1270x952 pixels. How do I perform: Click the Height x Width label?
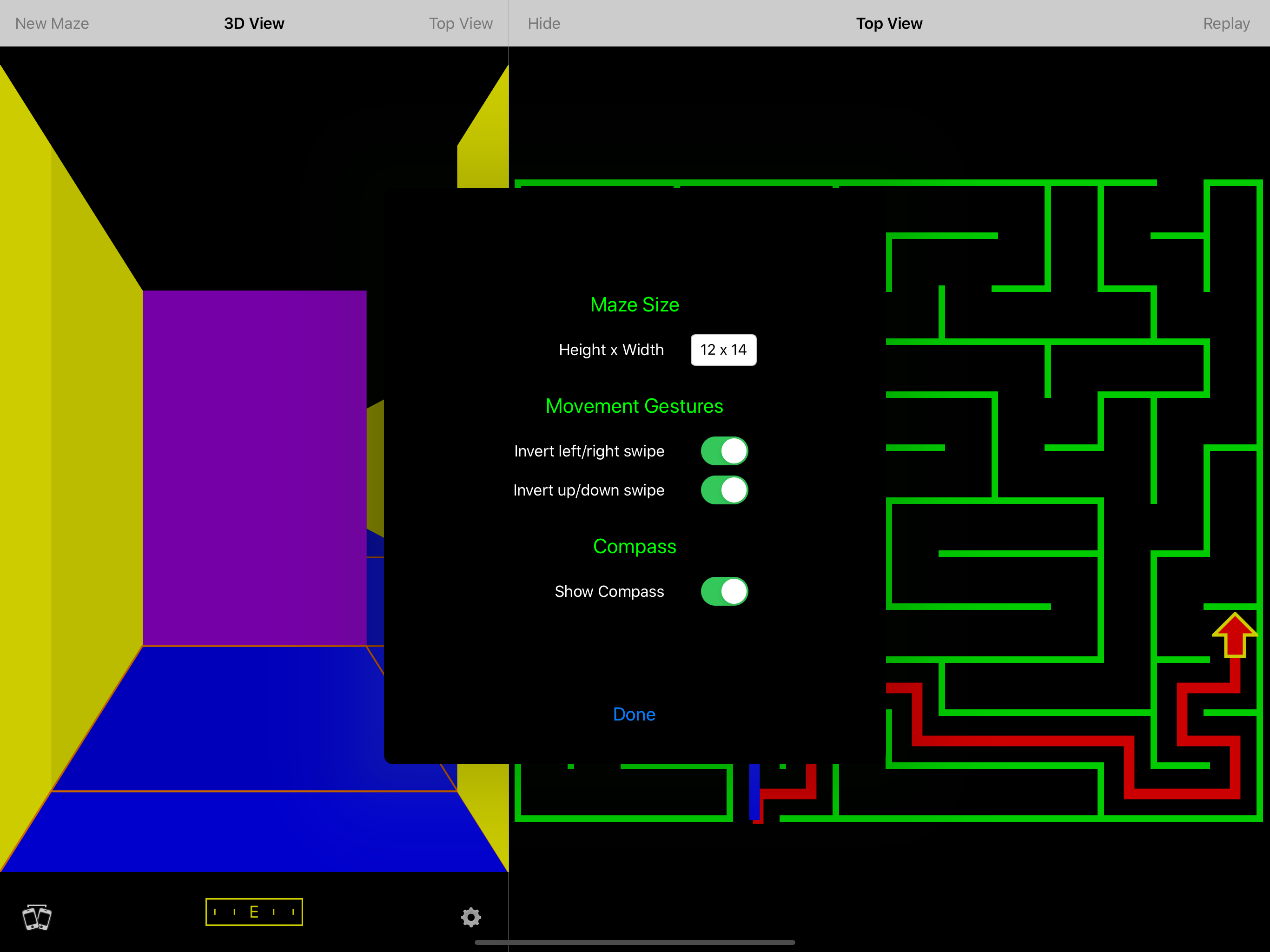pyautogui.click(x=611, y=350)
